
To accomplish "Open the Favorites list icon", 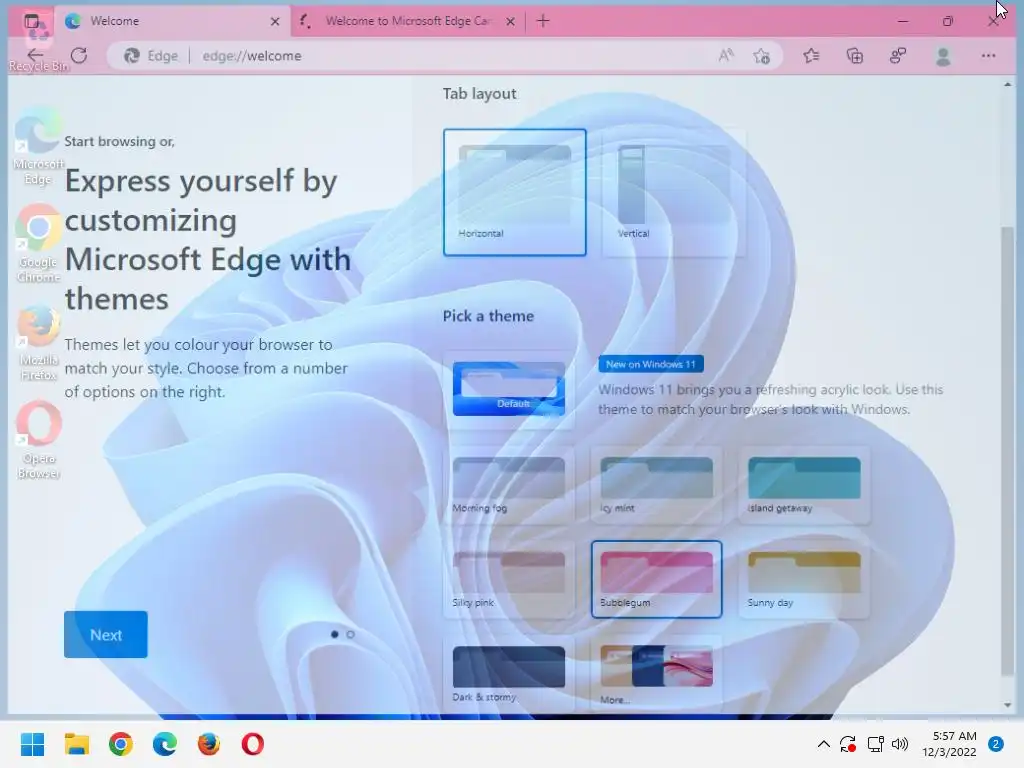I will [x=811, y=56].
